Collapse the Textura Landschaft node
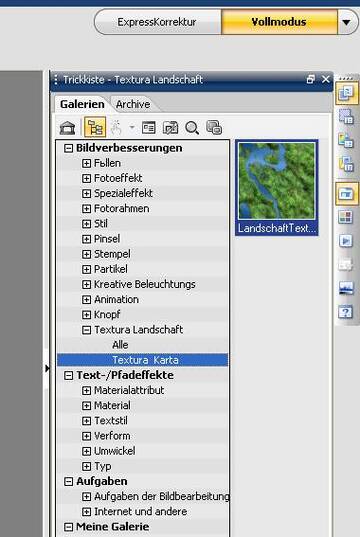360x537 pixels. (86, 330)
